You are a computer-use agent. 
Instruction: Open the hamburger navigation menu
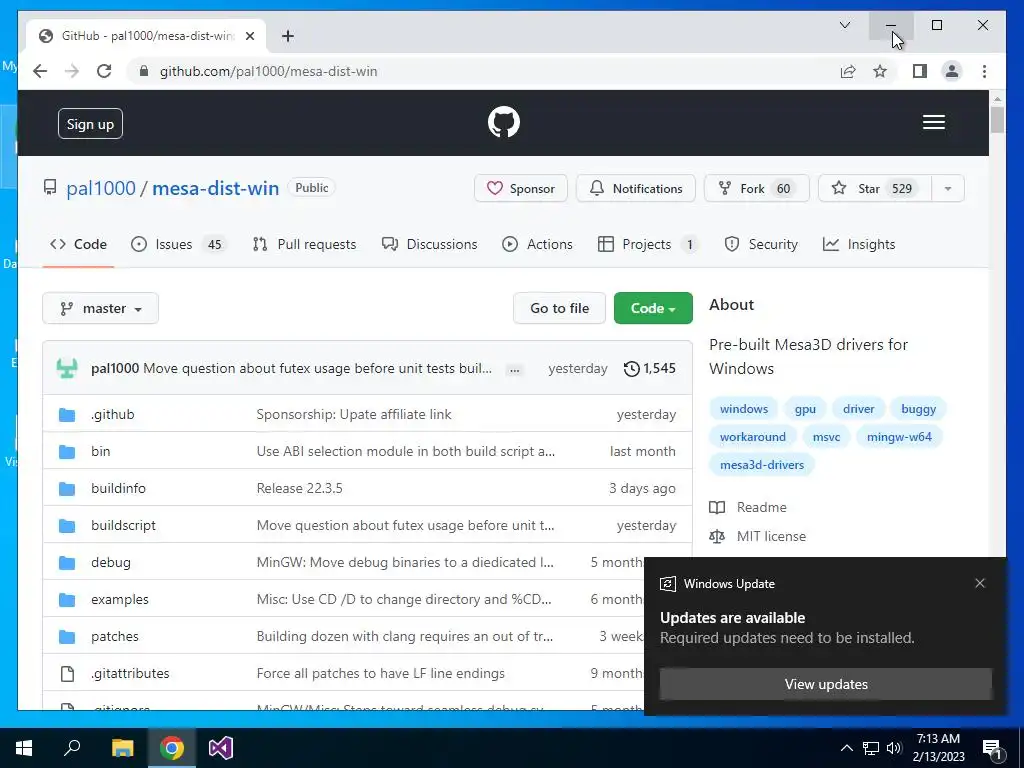pyautogui.click(x=934, y=122)
